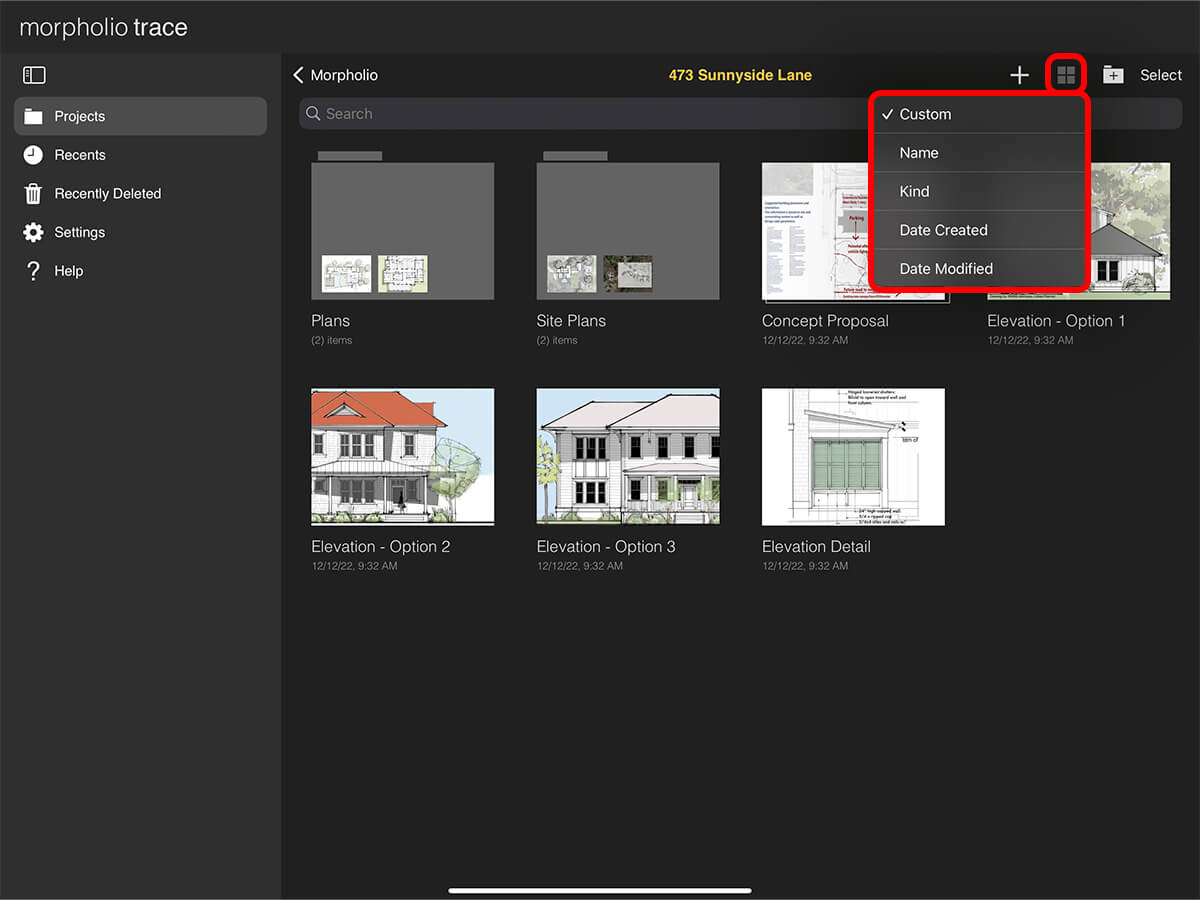Image resolution: width=1200 pixels, height=900 pixels.
Task: Open the Plans folder
Action: click(x=402, y=230)
